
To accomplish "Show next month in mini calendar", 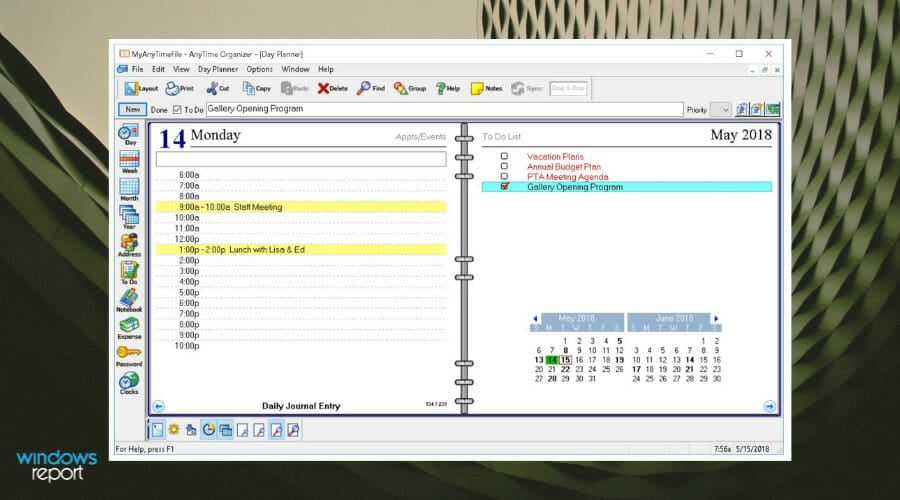I will click(x=716, y=319).
